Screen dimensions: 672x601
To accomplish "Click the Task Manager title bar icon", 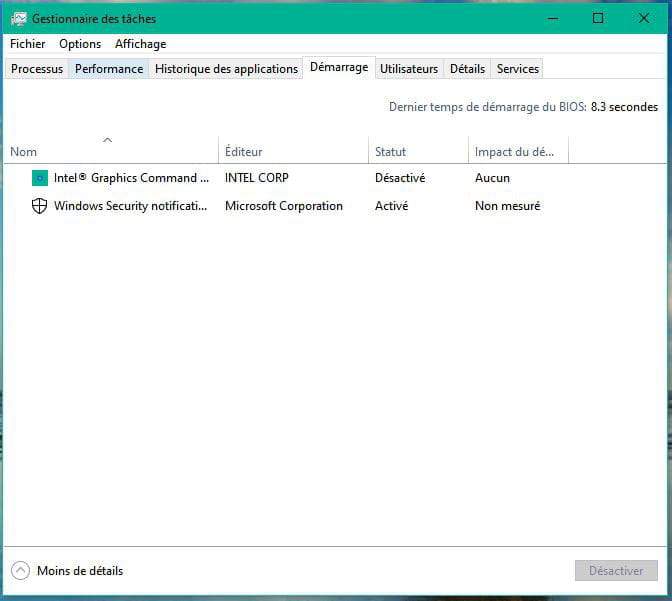I will coord(19,19).
